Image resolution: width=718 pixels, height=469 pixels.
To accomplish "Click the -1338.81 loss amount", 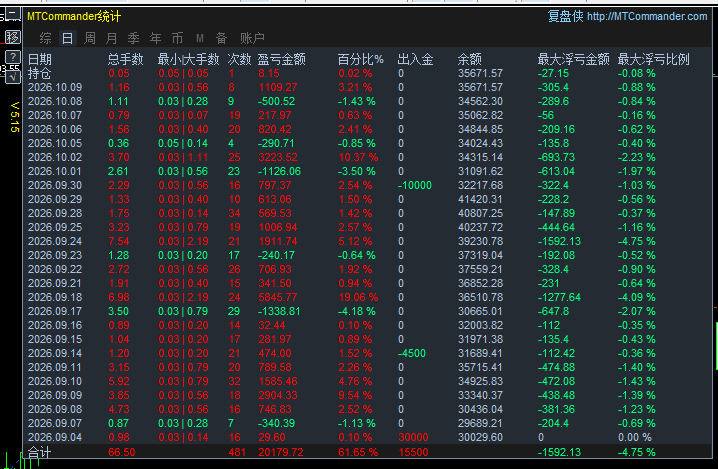I will (x=279, y=311).
